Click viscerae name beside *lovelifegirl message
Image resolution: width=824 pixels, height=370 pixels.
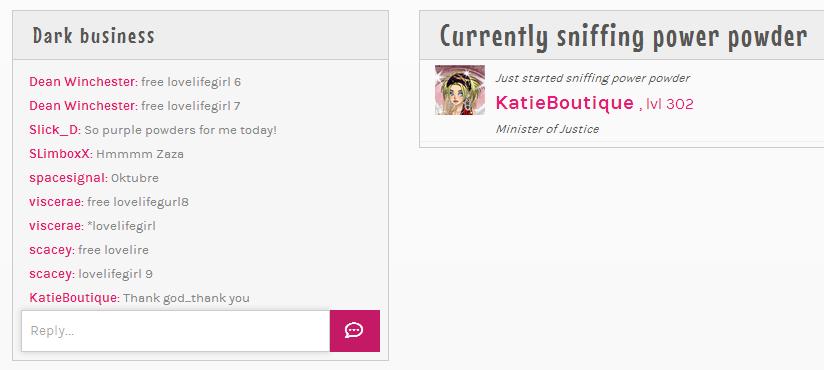tap(55, 226)
